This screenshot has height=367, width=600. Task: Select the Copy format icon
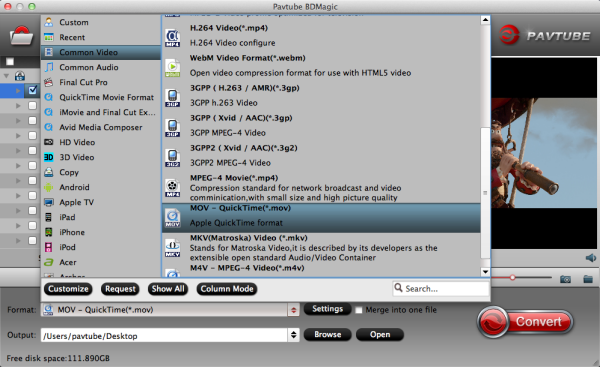pyautogui.click(x=49, y=172)
